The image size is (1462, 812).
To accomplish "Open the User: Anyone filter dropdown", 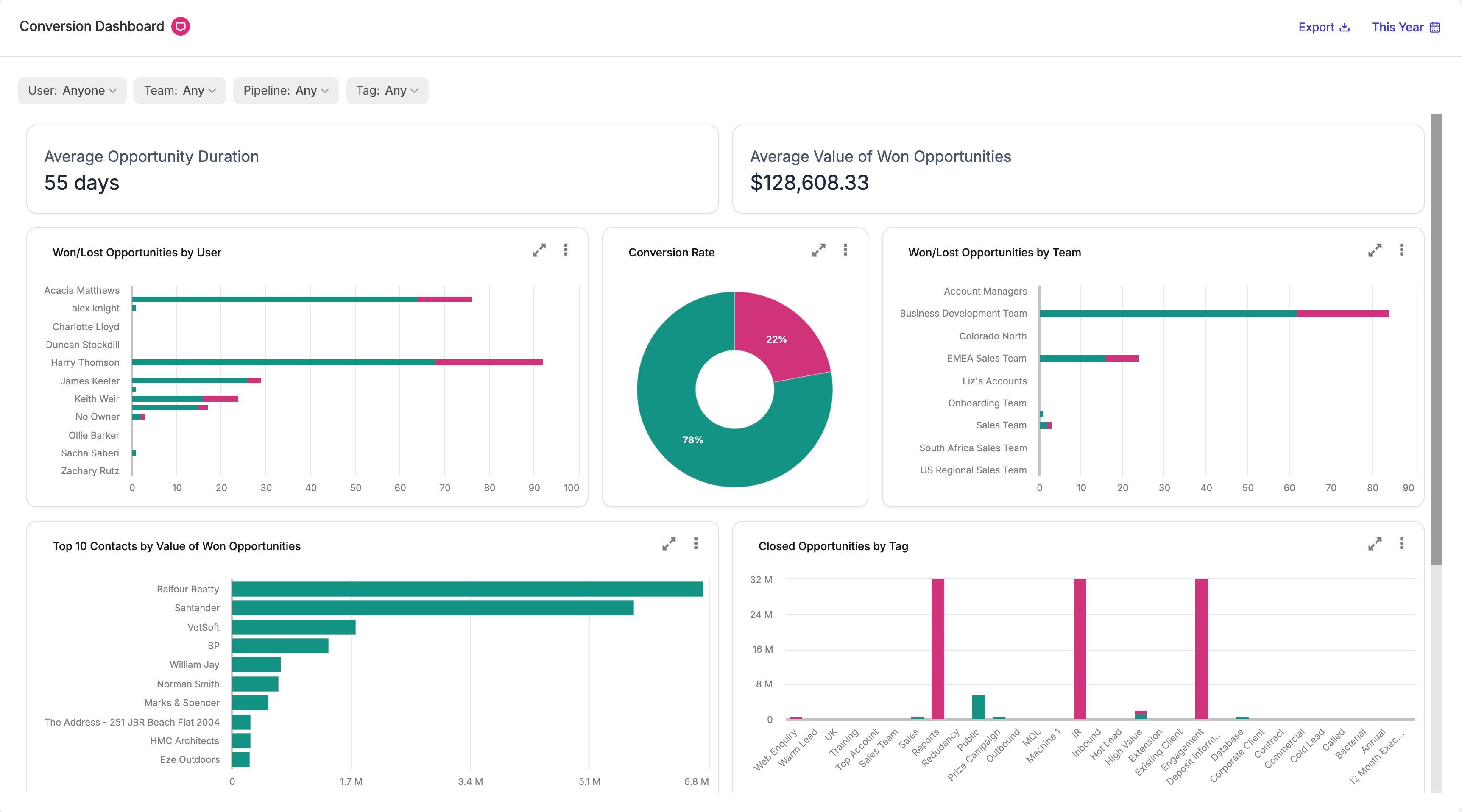I will point(72,91).
